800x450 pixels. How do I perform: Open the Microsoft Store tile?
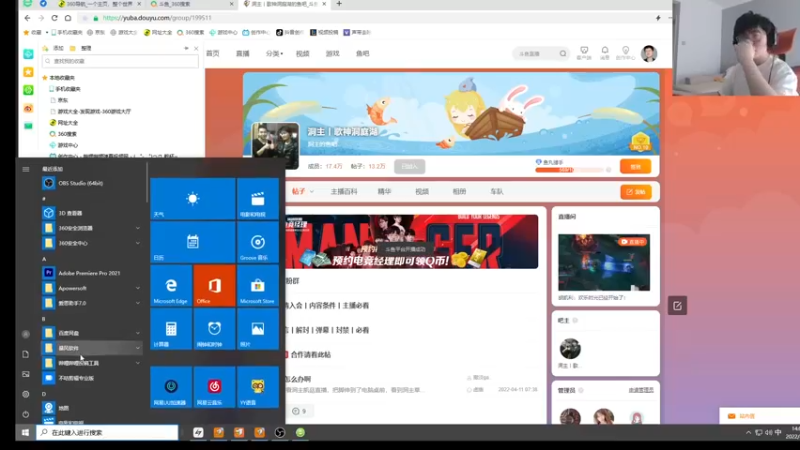point(258,285)
